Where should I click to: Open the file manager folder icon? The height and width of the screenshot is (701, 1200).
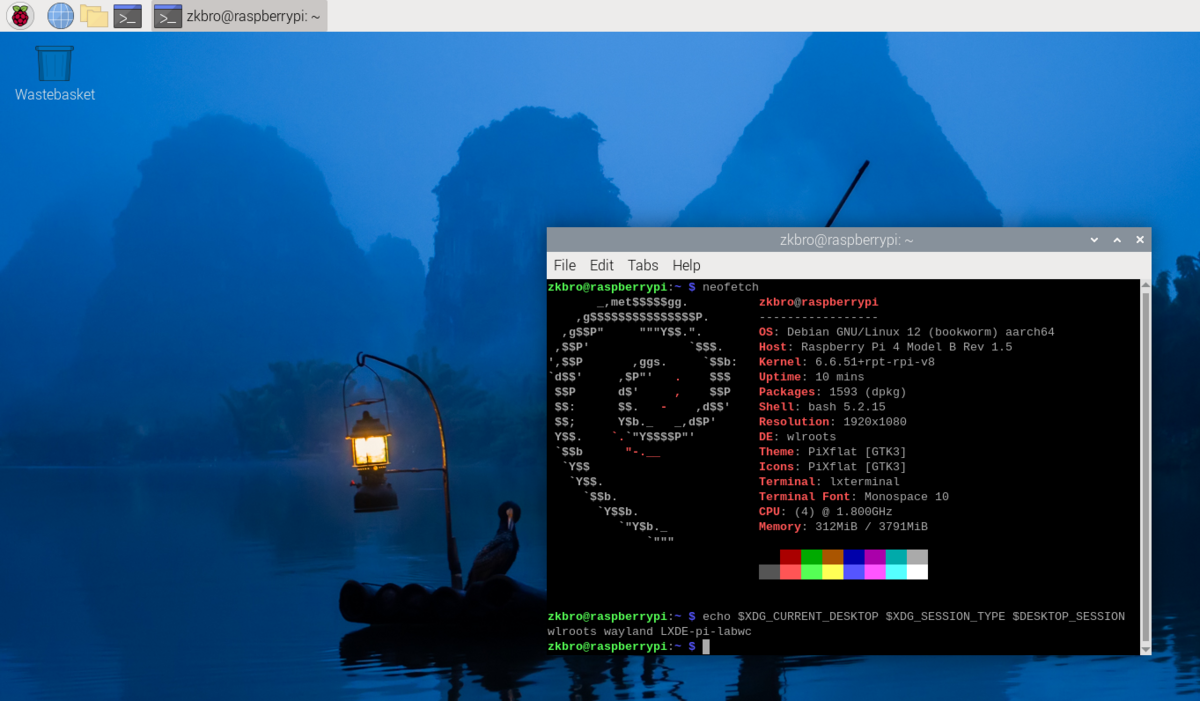pyautogui.click(x=94, y=16)
